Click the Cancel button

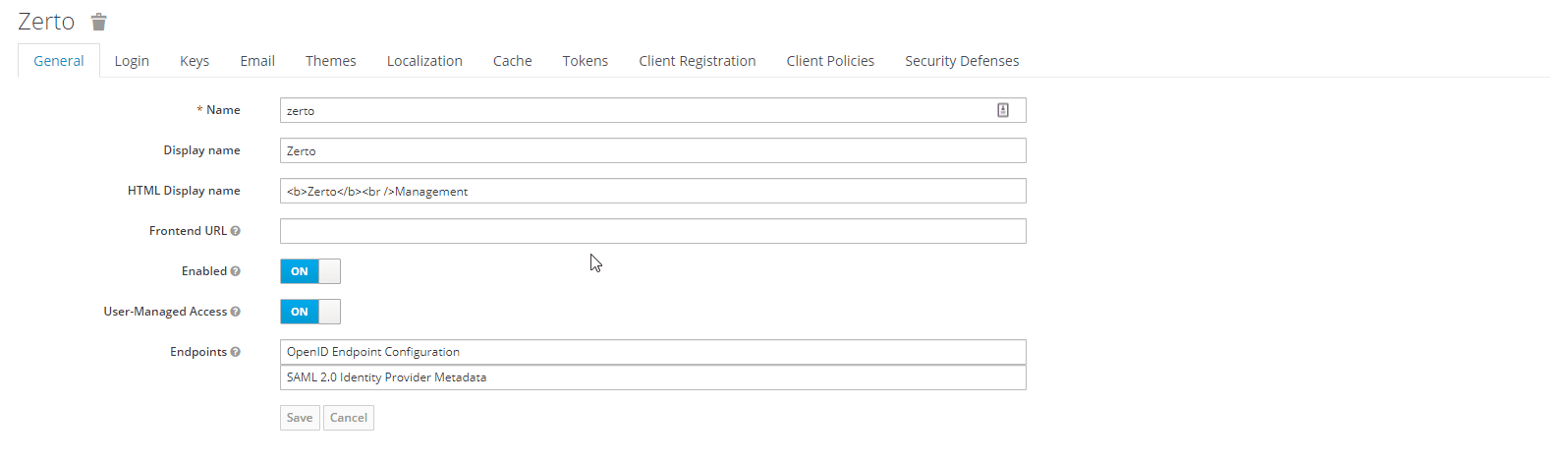tap(348, 418)
